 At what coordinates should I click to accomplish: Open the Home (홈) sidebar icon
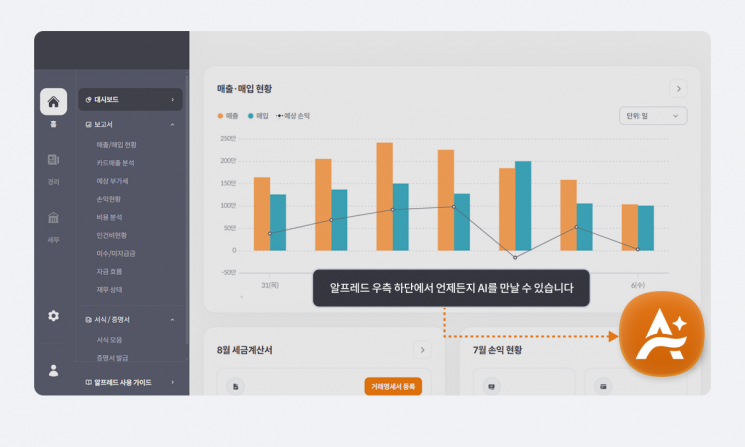point(53,102)
